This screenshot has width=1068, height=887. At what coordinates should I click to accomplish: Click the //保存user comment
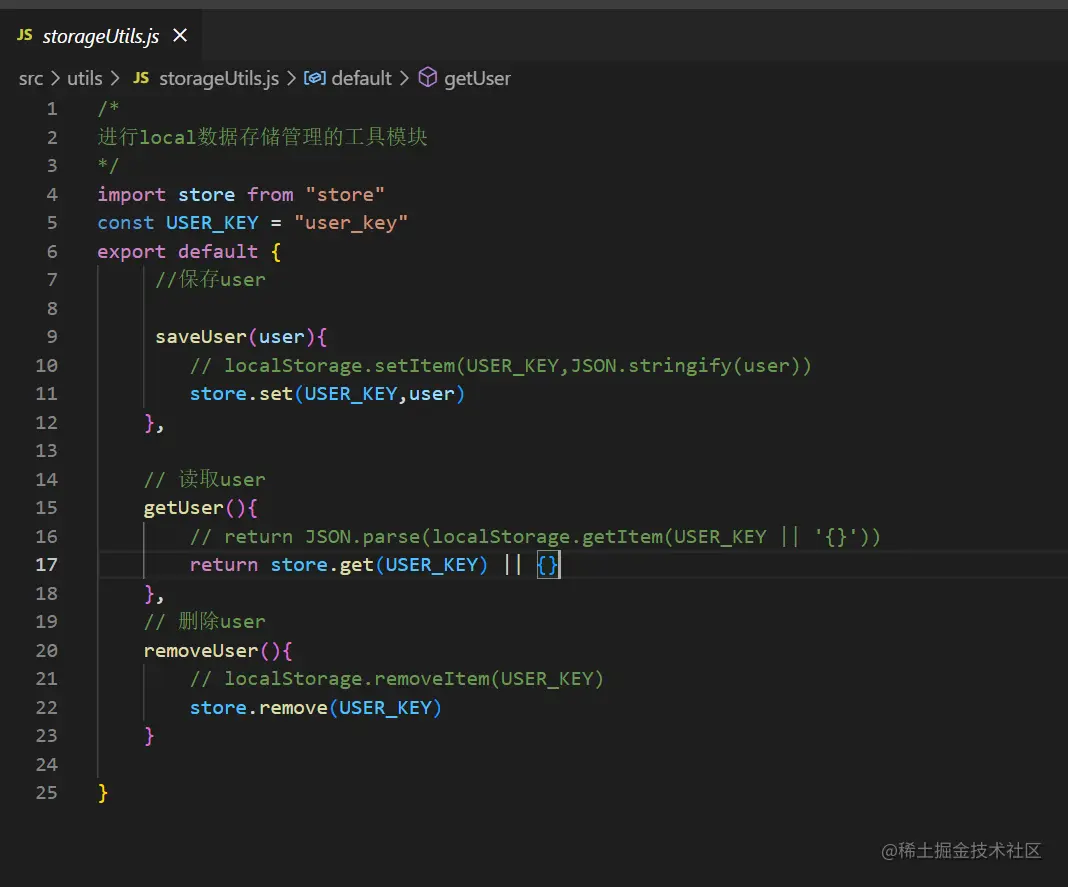click(210, 280)
